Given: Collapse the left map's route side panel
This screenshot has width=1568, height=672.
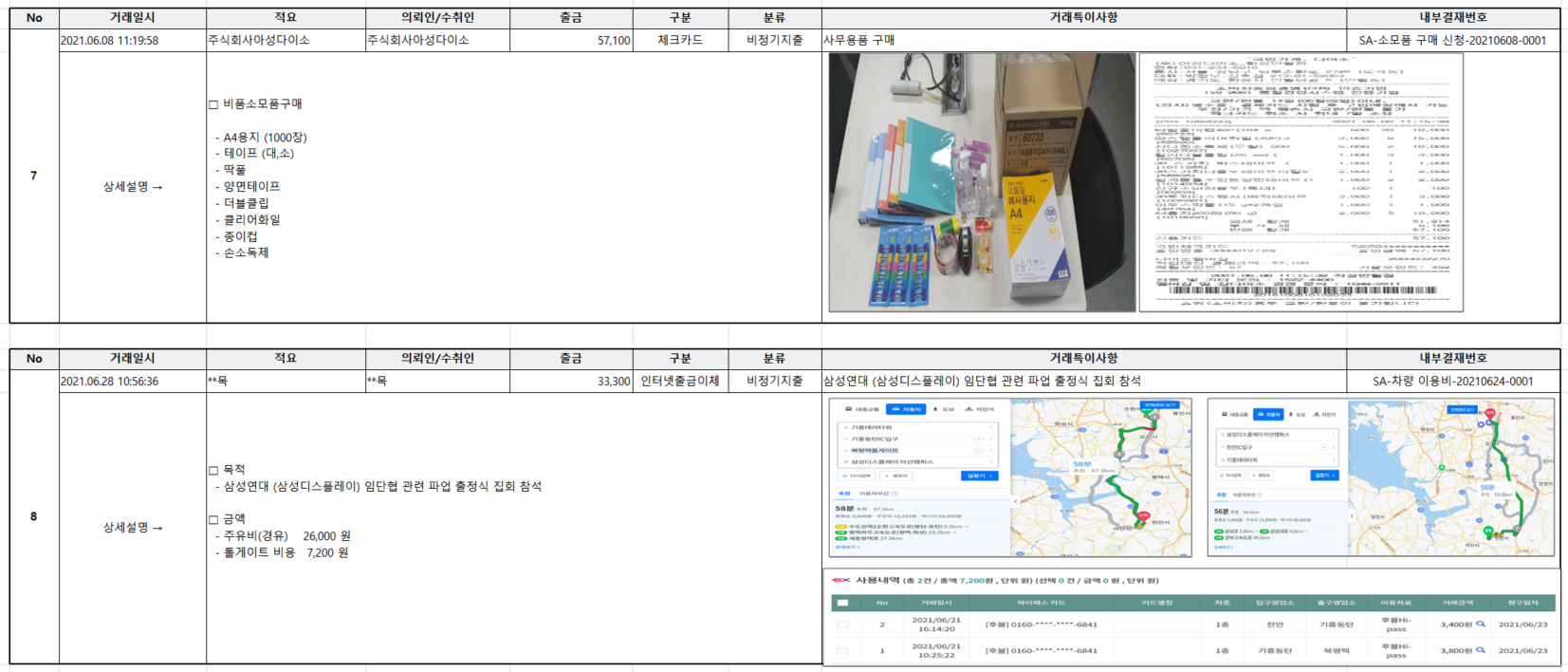Looking at the screenshot, I should 1015,501.
